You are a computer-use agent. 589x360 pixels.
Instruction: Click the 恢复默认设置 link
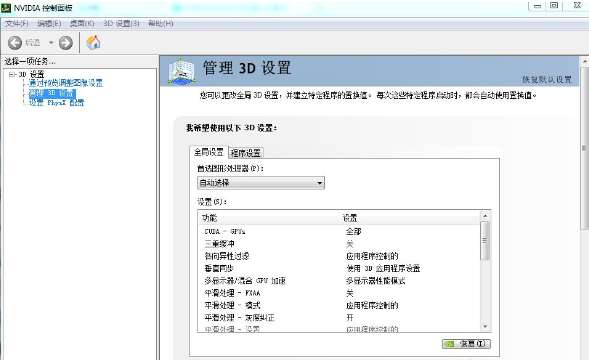tap(547, 79)
